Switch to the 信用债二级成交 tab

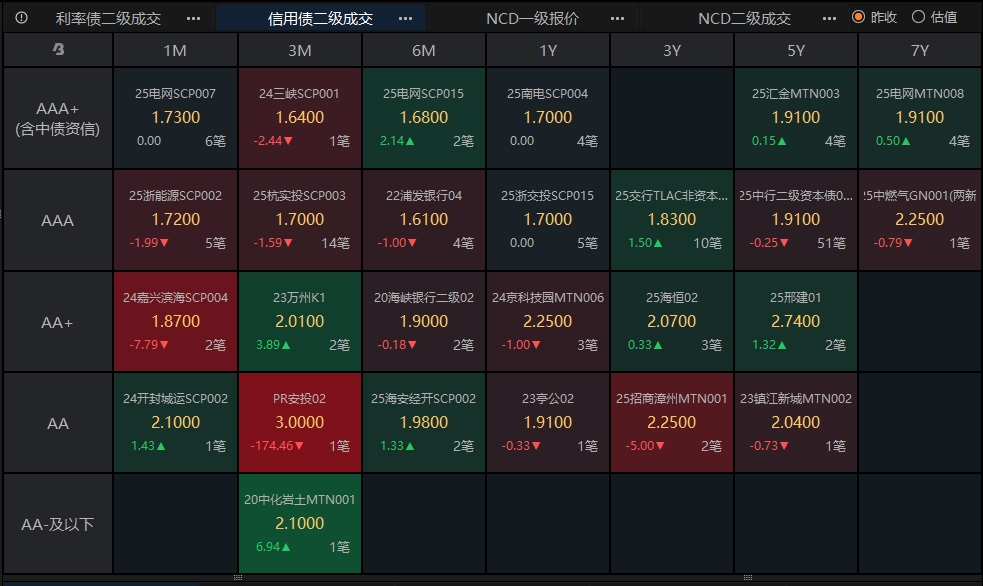[x=320, y=18]
